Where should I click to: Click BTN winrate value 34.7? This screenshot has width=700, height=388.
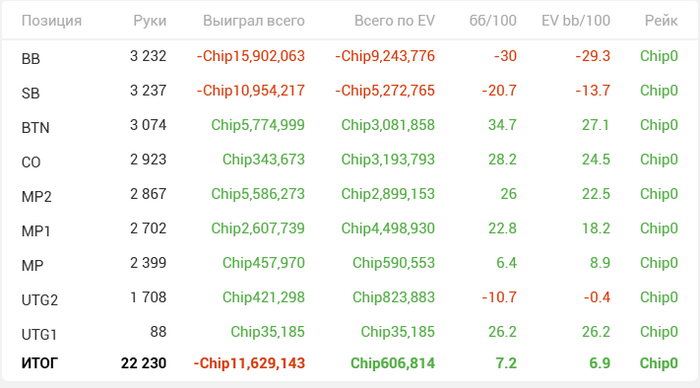click(502, 125)
